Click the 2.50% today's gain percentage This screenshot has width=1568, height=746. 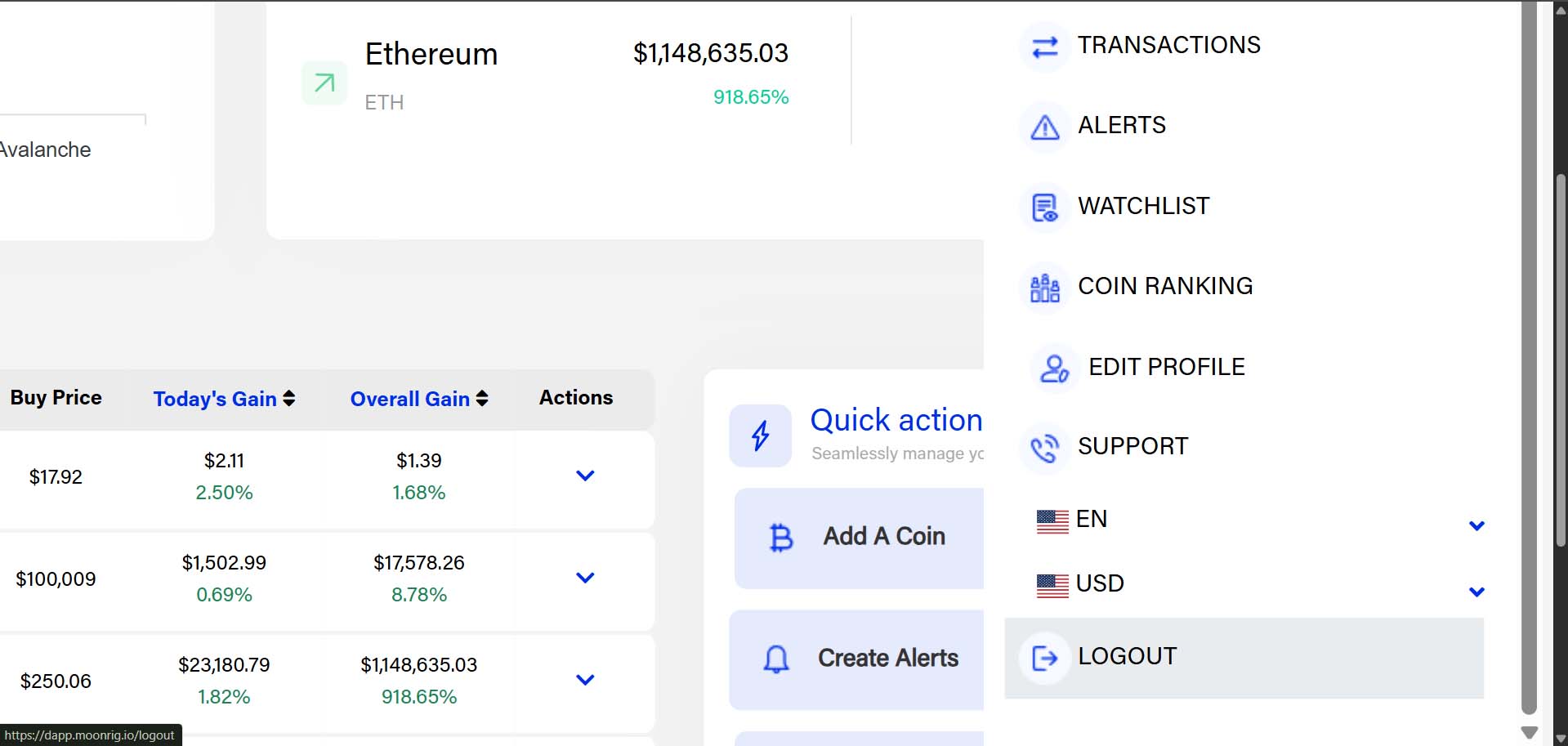(x=224, y=493)
